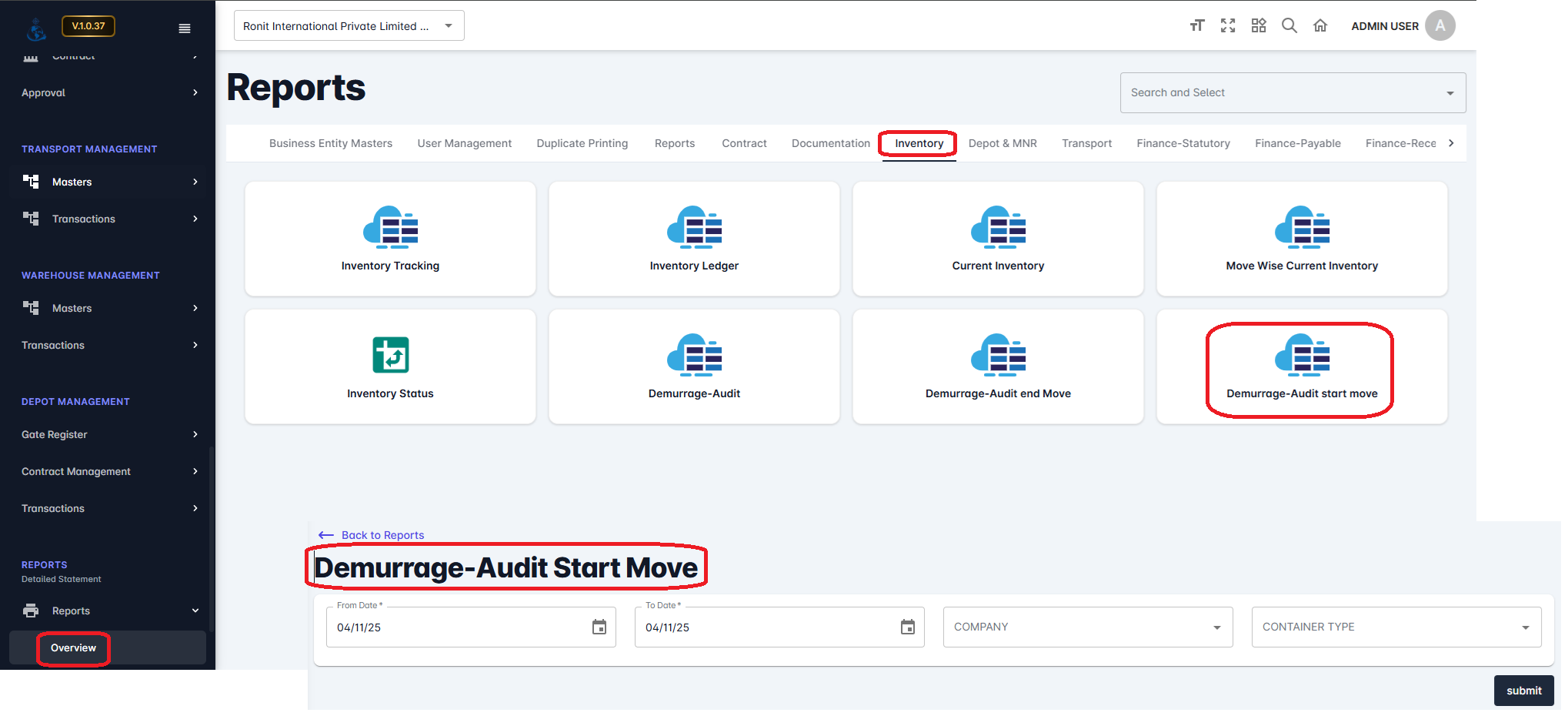Open the Inventory Status report icon
Image resolution: width=1568 pixels, height=716 pixels.
tap(390, 355)
